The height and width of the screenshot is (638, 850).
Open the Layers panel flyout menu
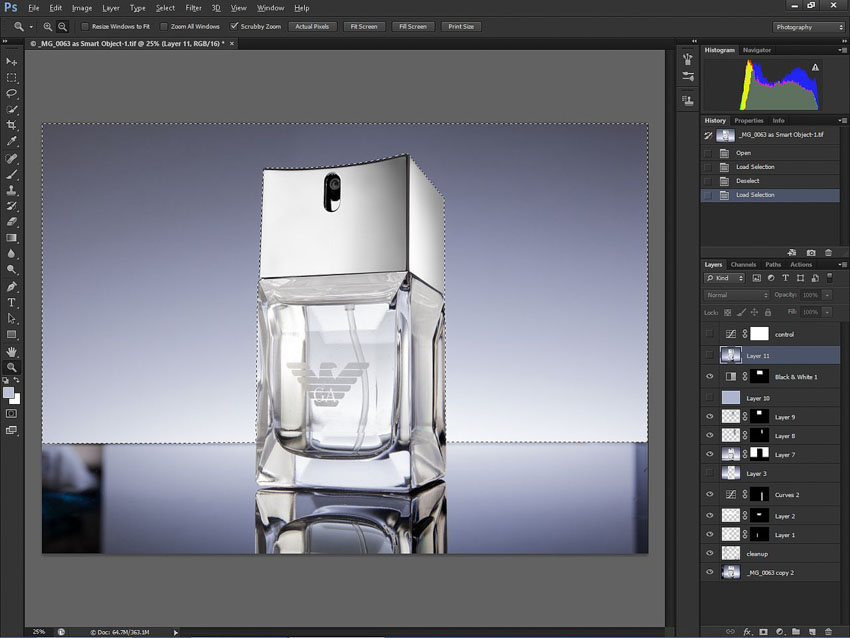click(x=842, y=265)
